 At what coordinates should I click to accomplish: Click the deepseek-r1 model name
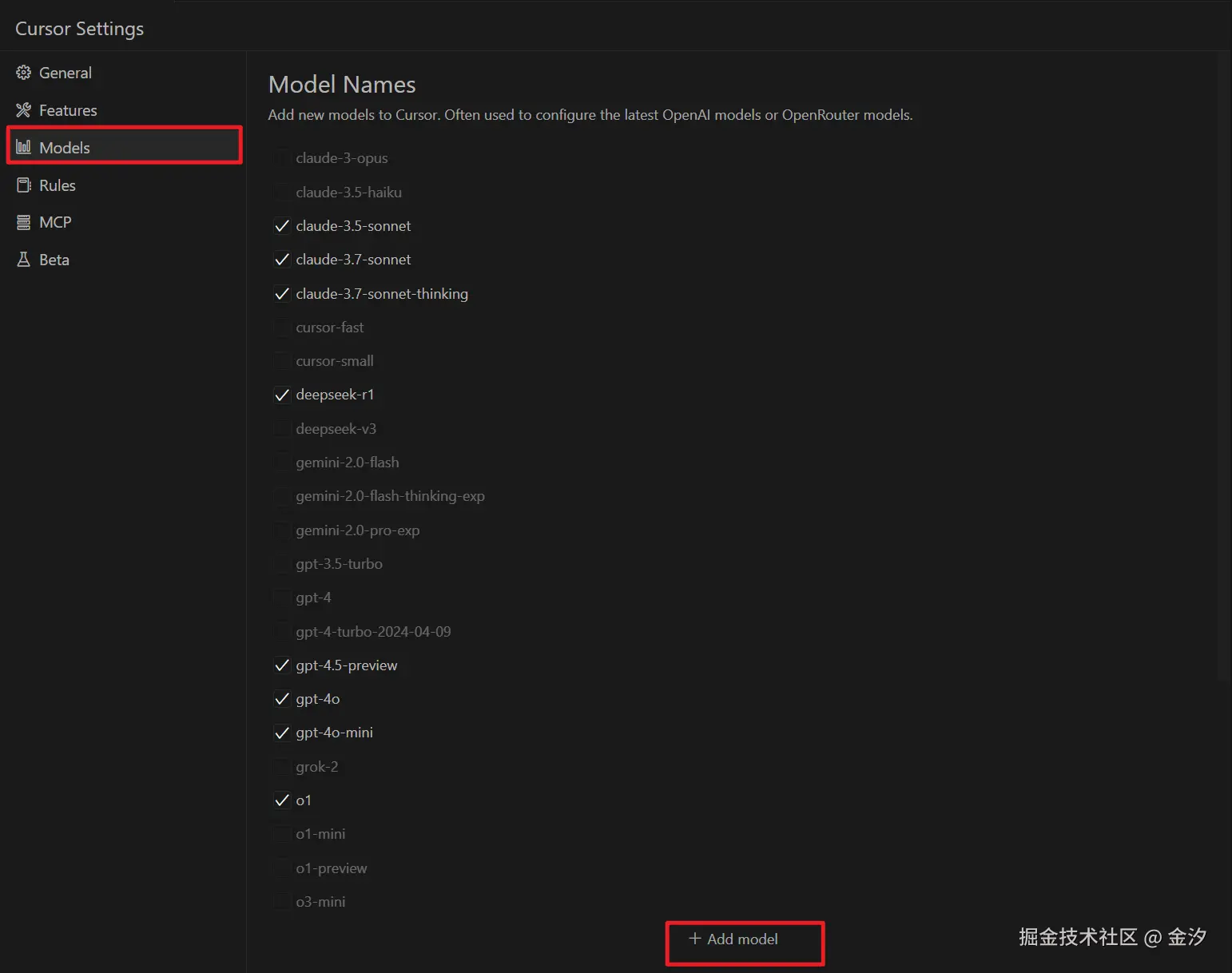click(335, 395)
